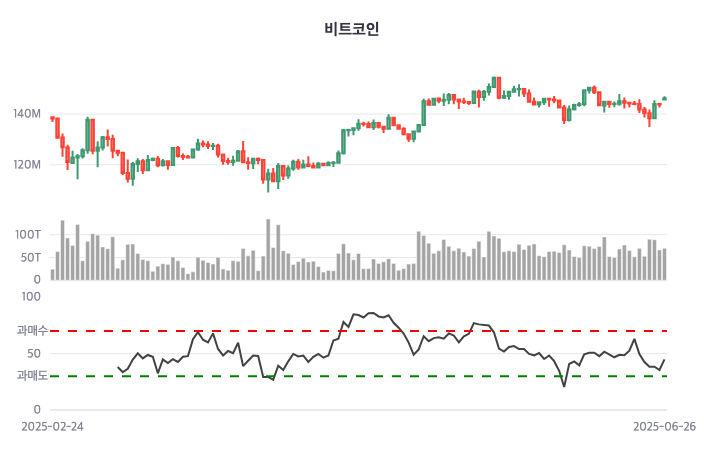
Task: Click the bottom 0 label on RSI axis
Action: coord(36,409)
